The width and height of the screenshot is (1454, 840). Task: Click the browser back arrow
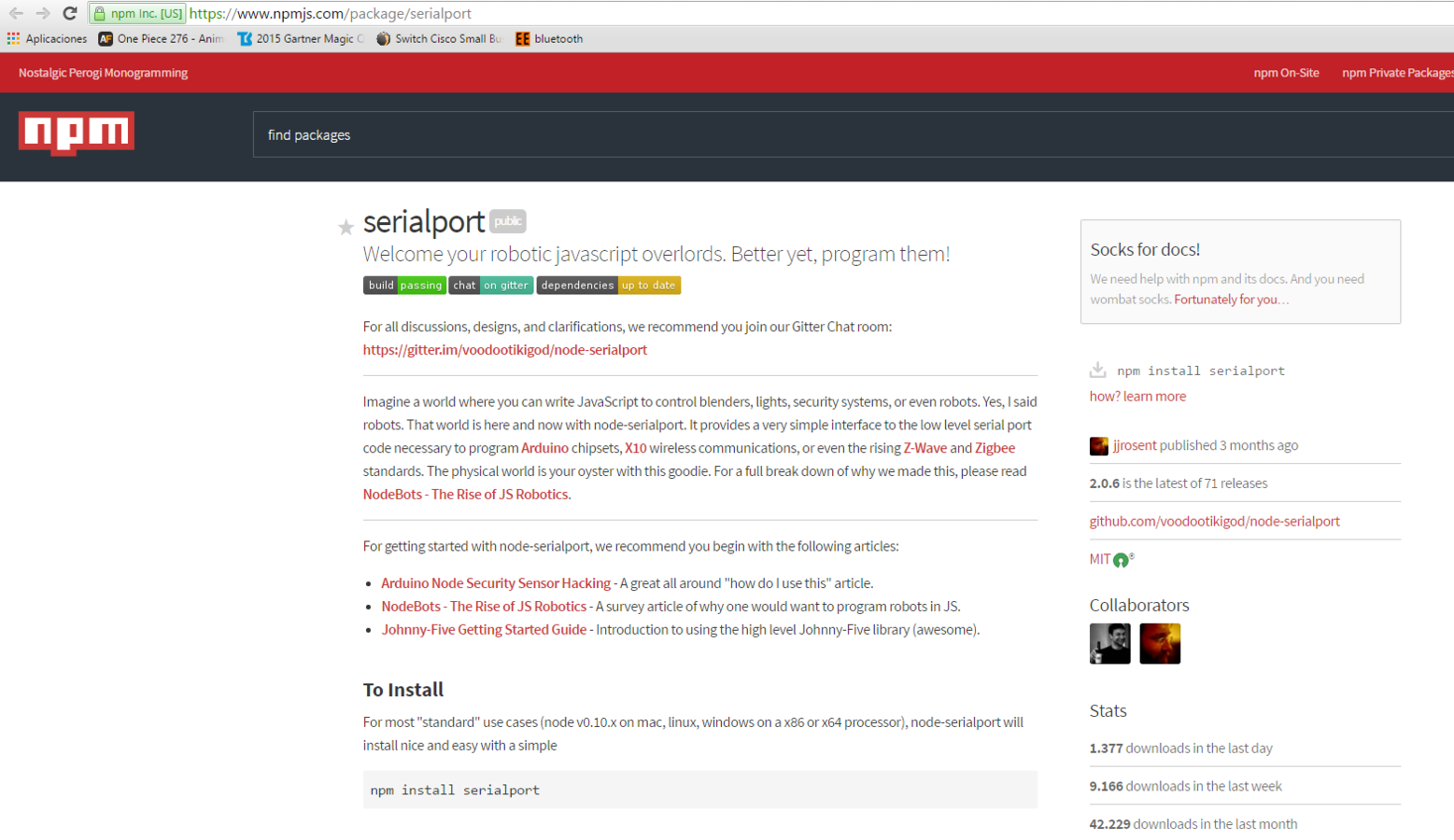pos(16,13)
